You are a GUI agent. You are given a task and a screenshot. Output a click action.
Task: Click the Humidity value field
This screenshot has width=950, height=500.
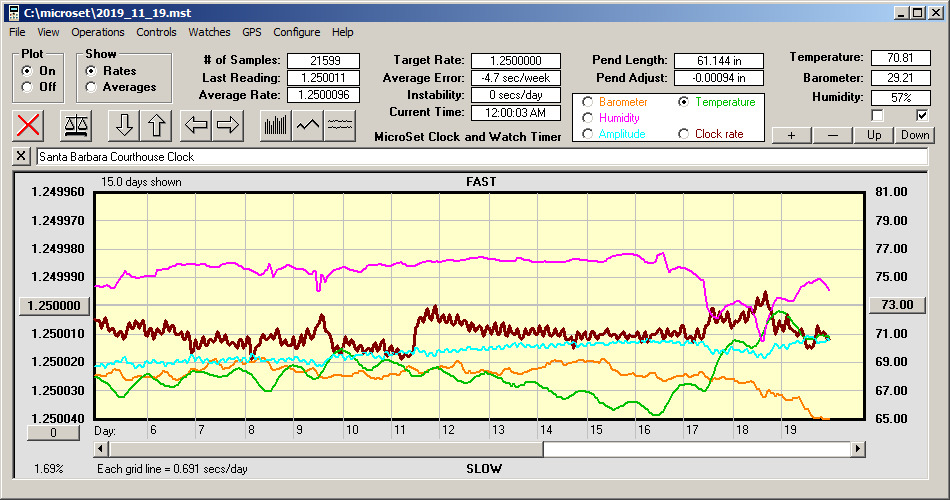(900, 97)
